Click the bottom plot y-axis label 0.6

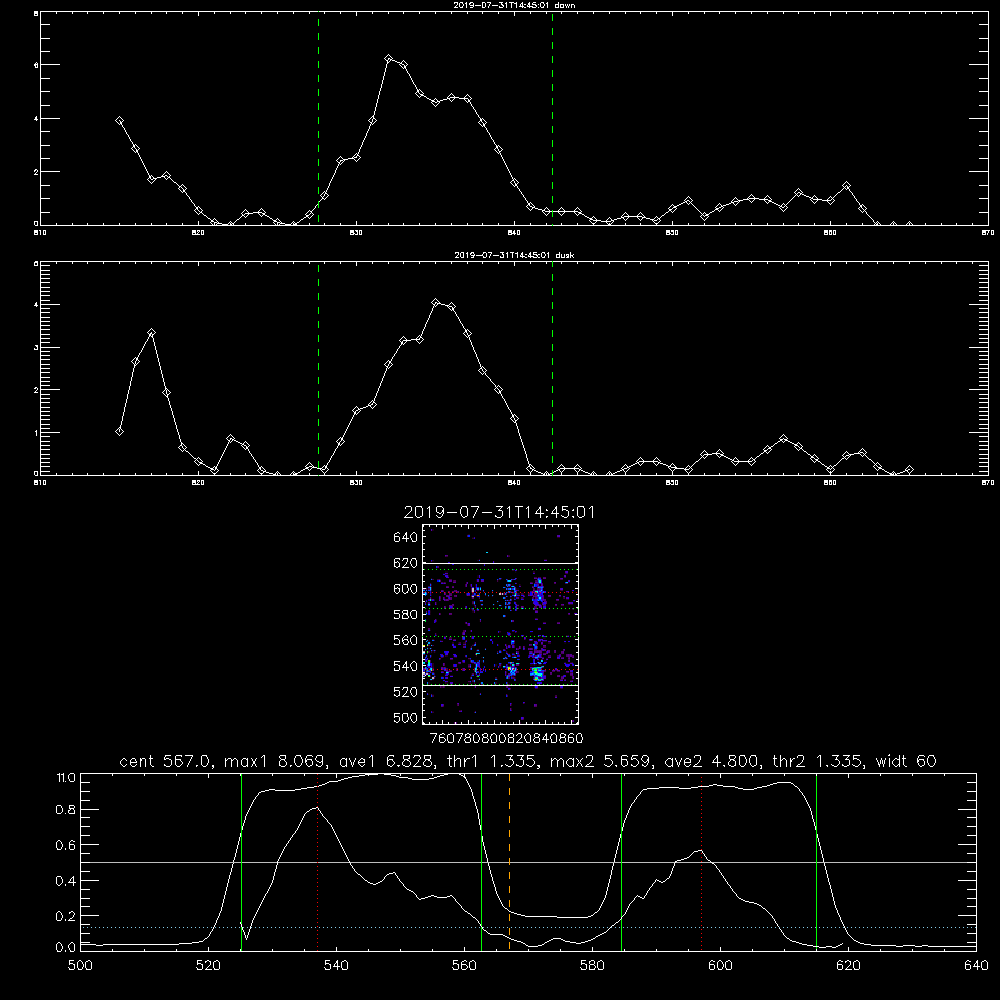coord(66,845)
